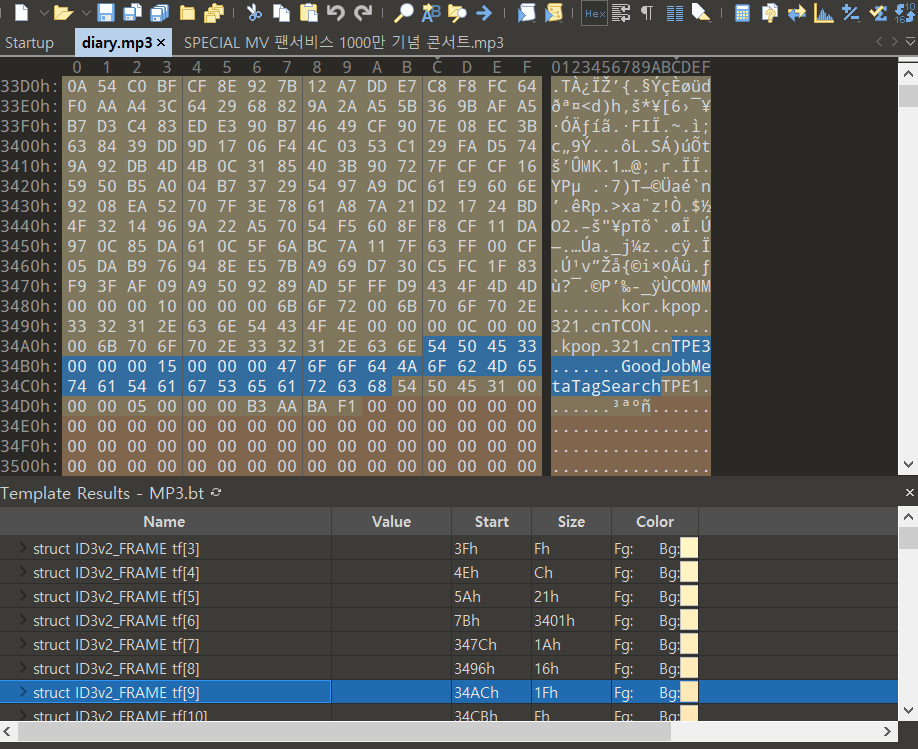This screenshot has width=918, height=749.
Task: Click the Goto arrow icon
Action: (484, 12)
